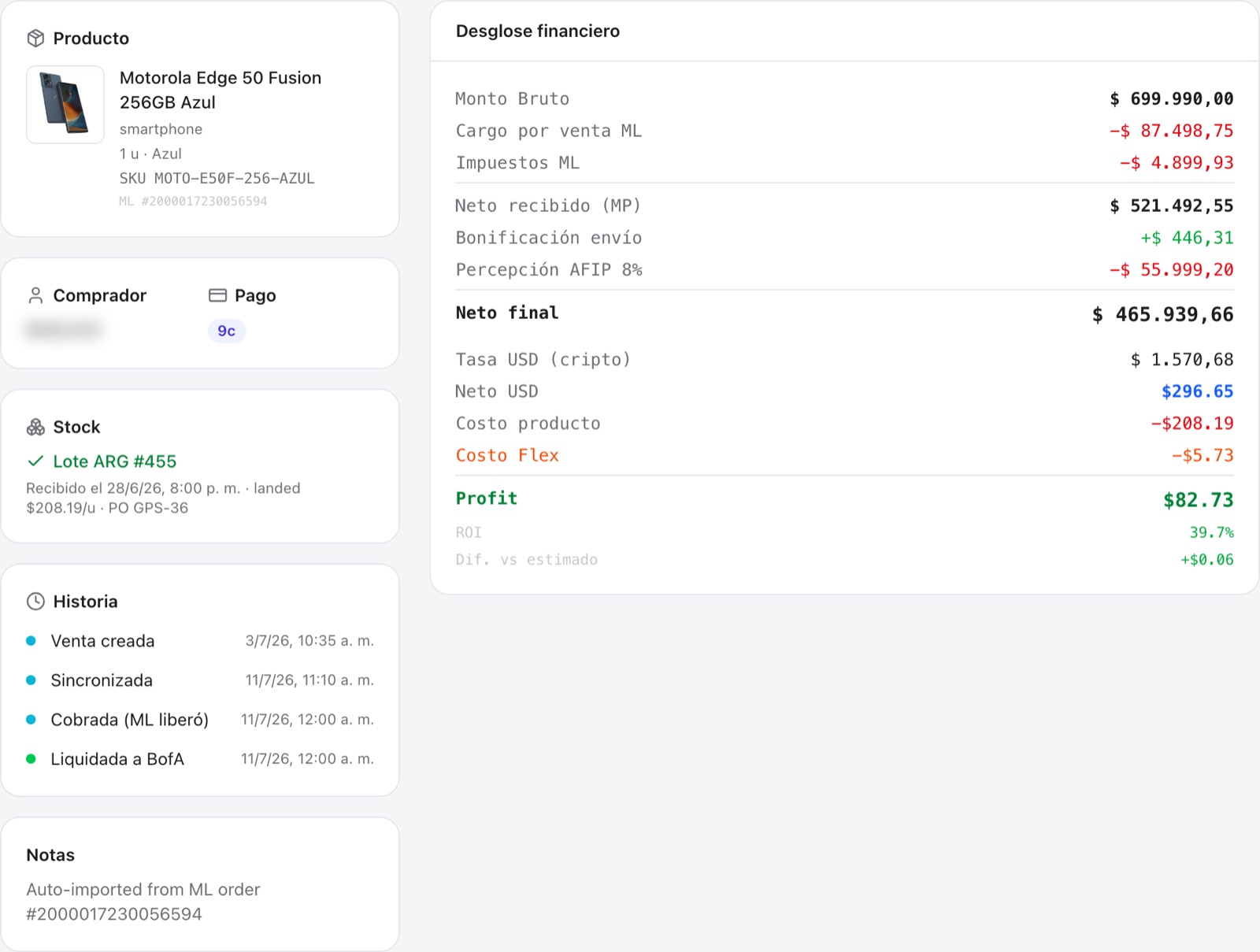
Task: Click the Cargo por venta ML value
Action: coord(1172,131)
